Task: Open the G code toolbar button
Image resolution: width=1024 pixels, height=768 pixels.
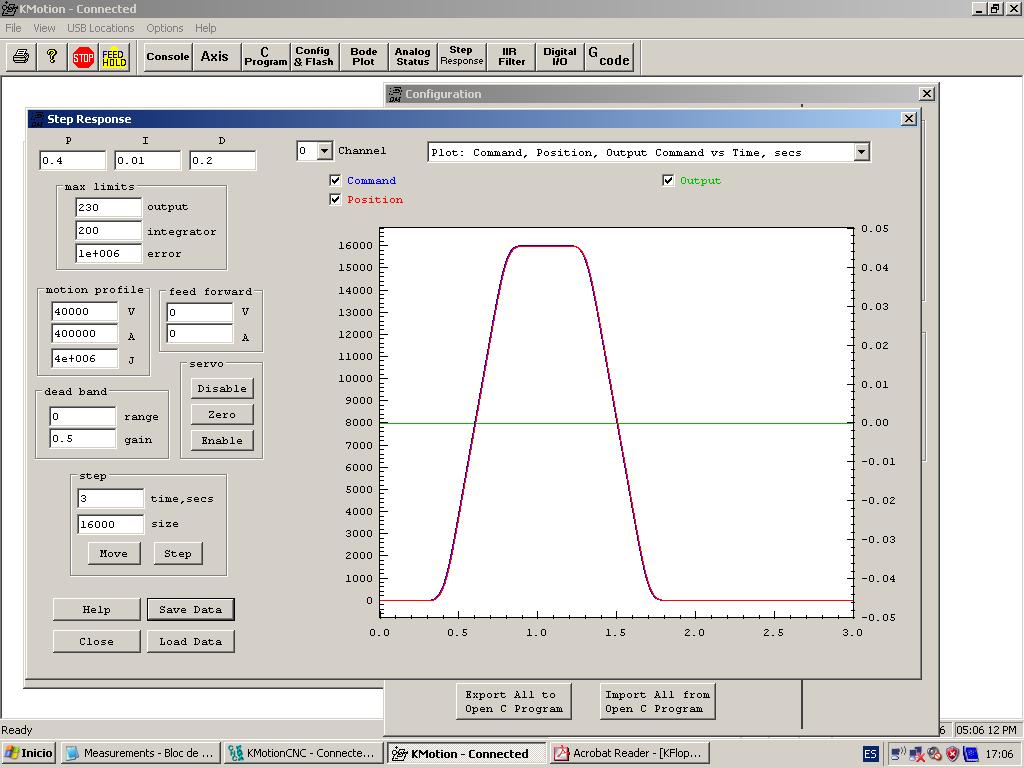Action: (608, 57)
